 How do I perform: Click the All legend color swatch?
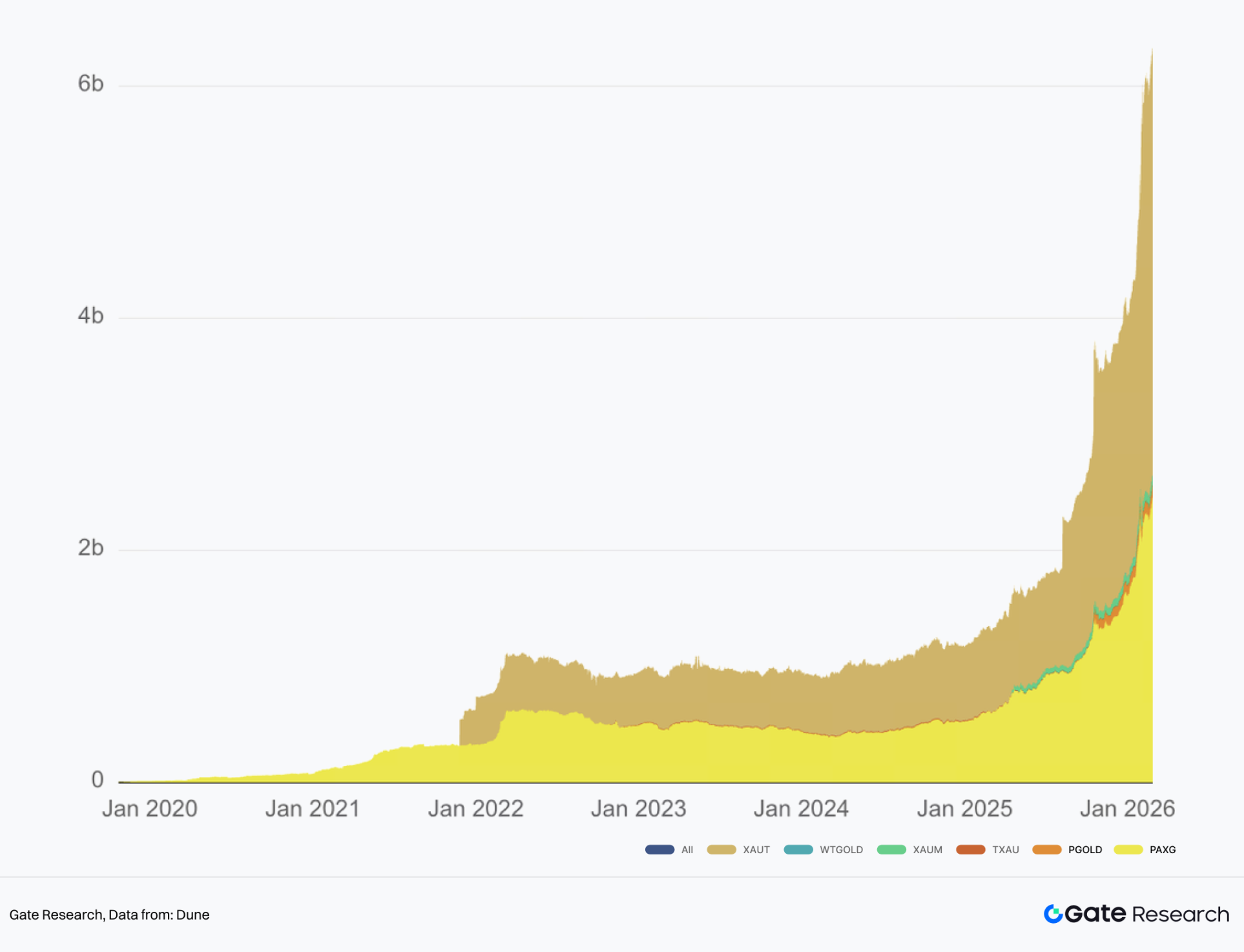(659, 849)
